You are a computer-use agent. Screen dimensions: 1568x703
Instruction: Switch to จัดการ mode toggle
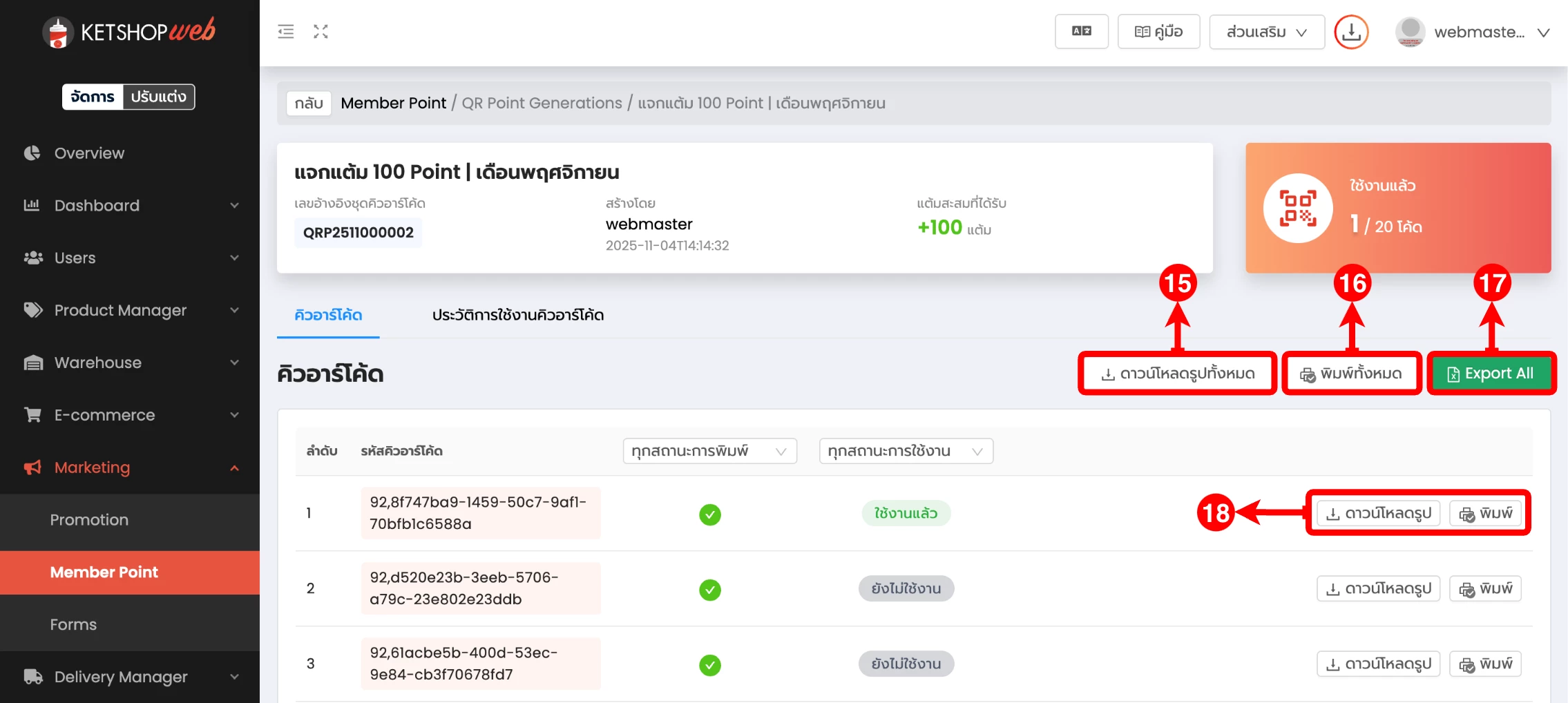pos(93,97)
